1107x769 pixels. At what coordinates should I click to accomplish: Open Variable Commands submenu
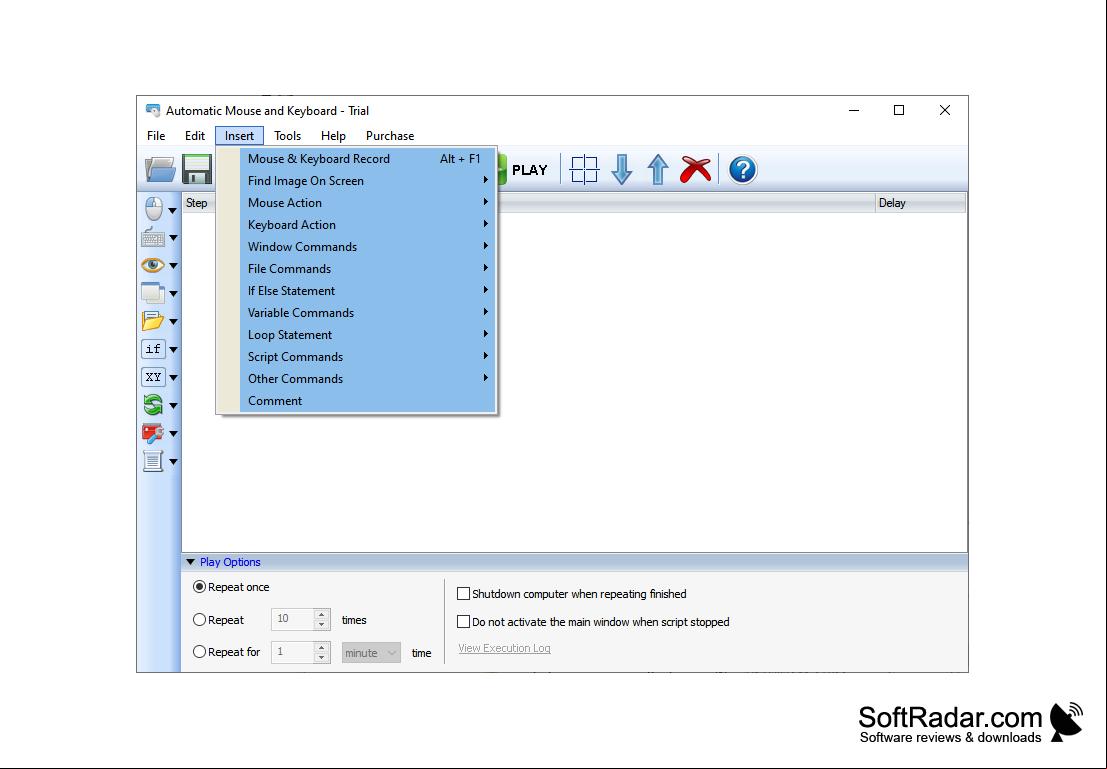point(367,312)
